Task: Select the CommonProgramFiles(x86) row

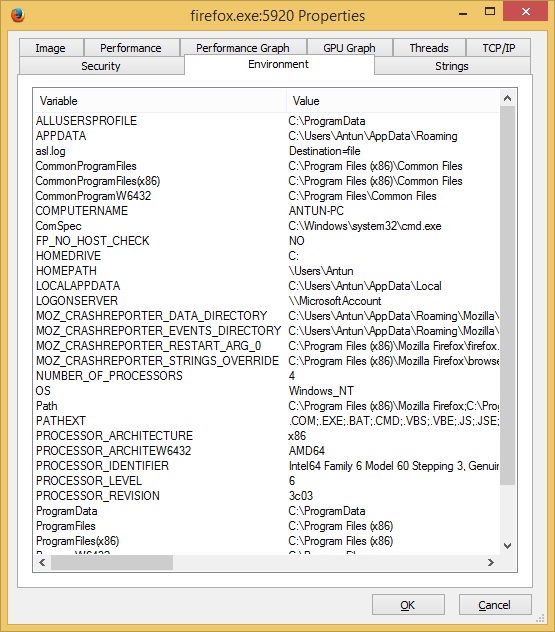Action: tap(266, 181)
